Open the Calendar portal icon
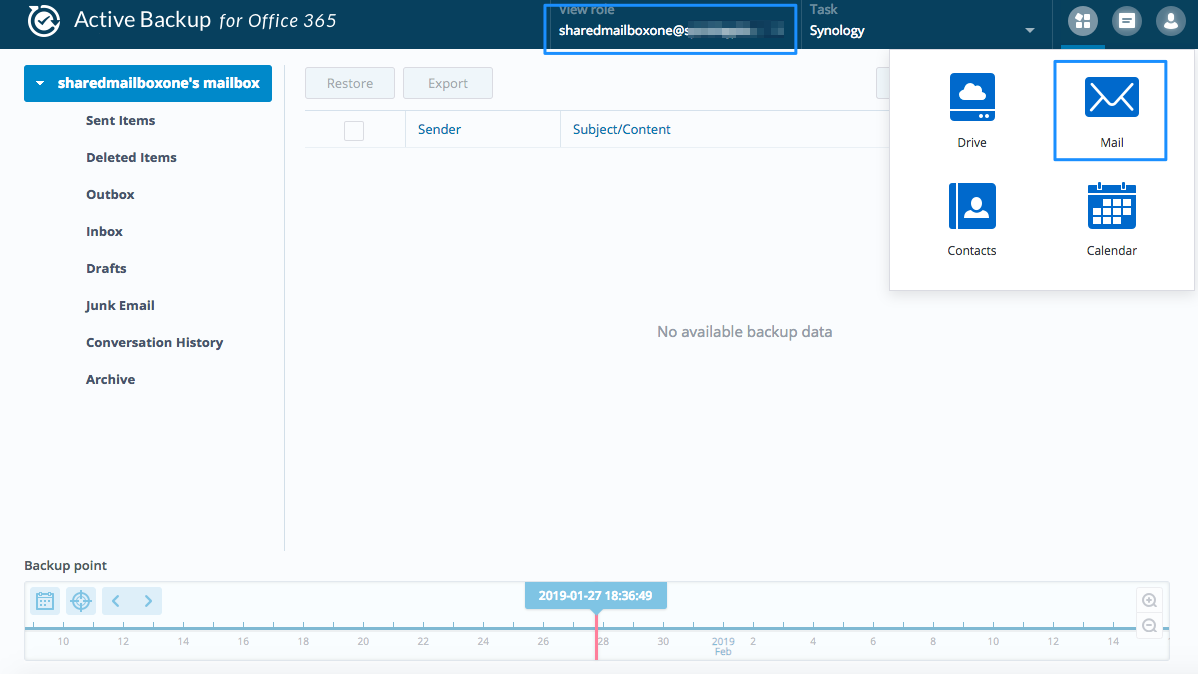Screen dimensions: 1198x674 (x=1111, y=207)
